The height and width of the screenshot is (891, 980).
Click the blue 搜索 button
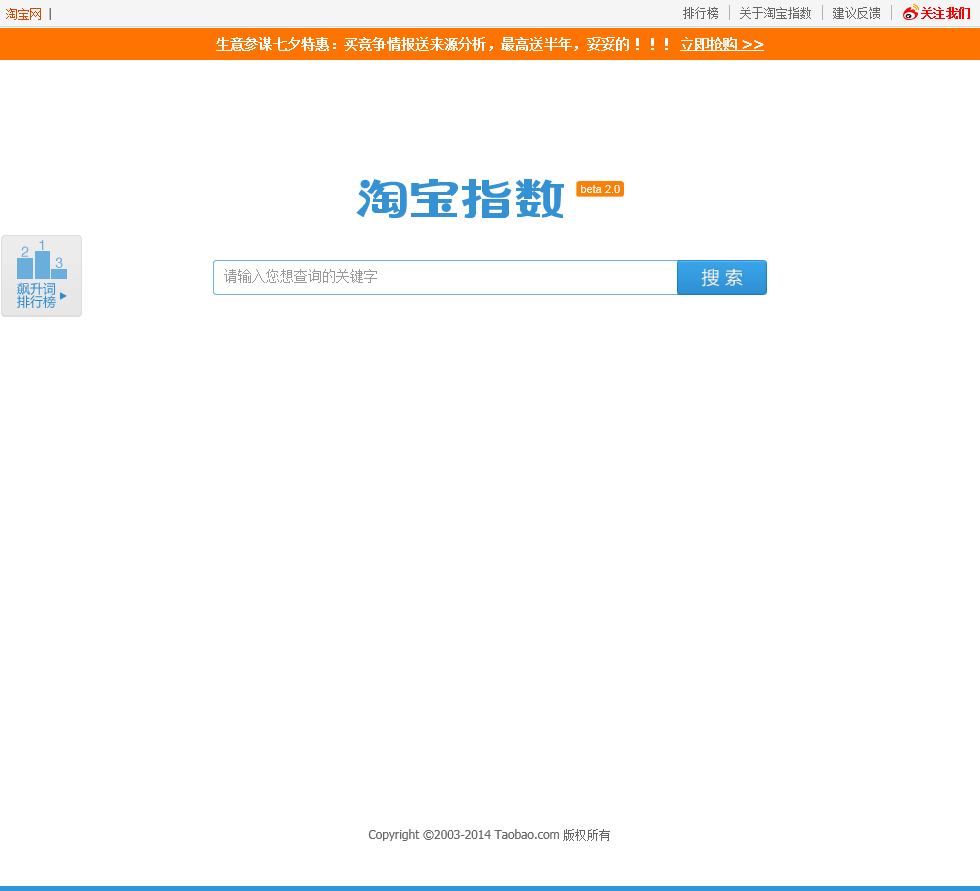point(722,277)
